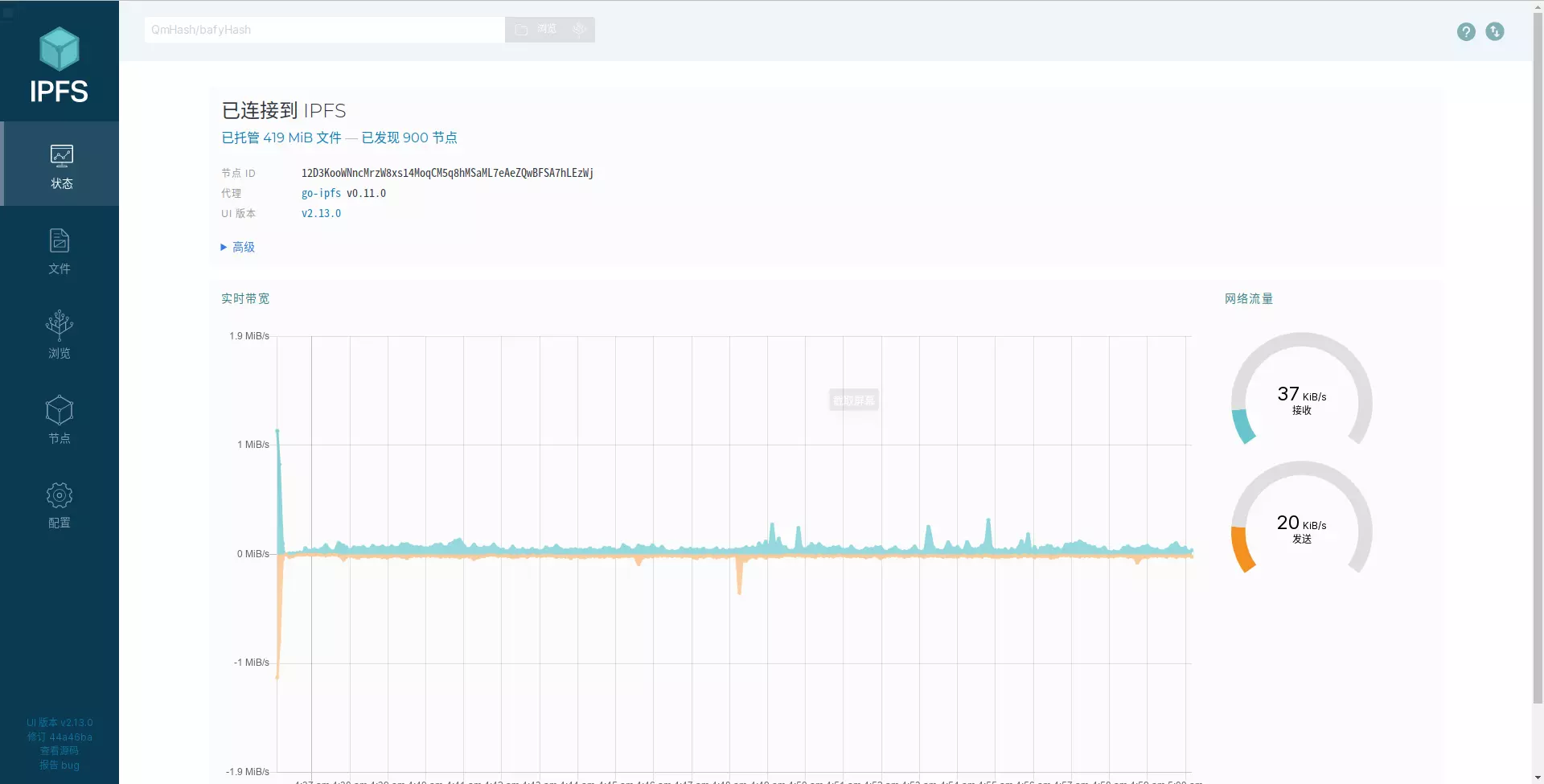The width and height of the screenshot is (1544, 784).
Task: Open the v2.13.0 UI version link
Action: [321, 214]
